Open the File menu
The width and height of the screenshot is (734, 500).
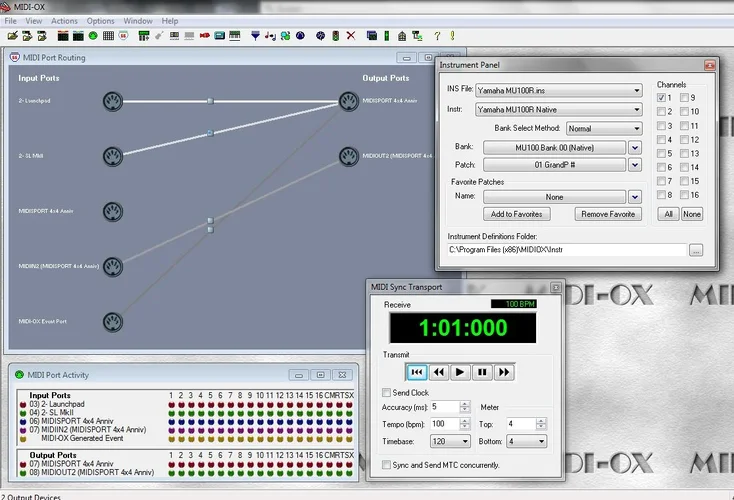[x=11, y=21]
